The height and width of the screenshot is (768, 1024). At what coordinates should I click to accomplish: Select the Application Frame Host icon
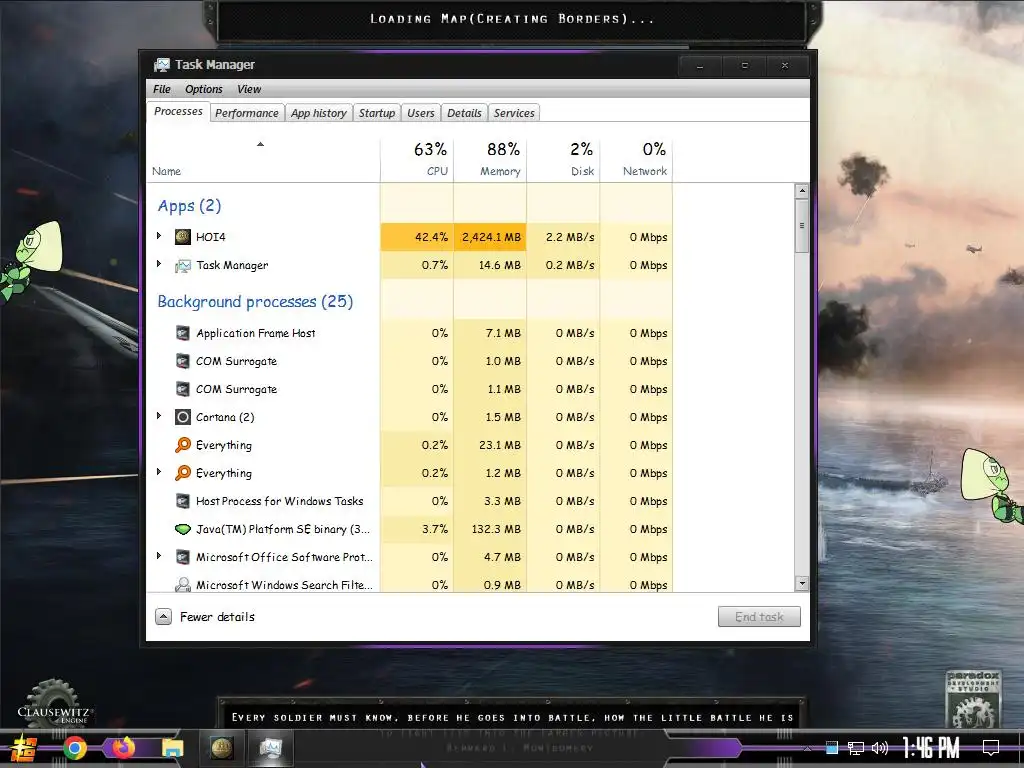pyautogui.click(x=183, y=333)
